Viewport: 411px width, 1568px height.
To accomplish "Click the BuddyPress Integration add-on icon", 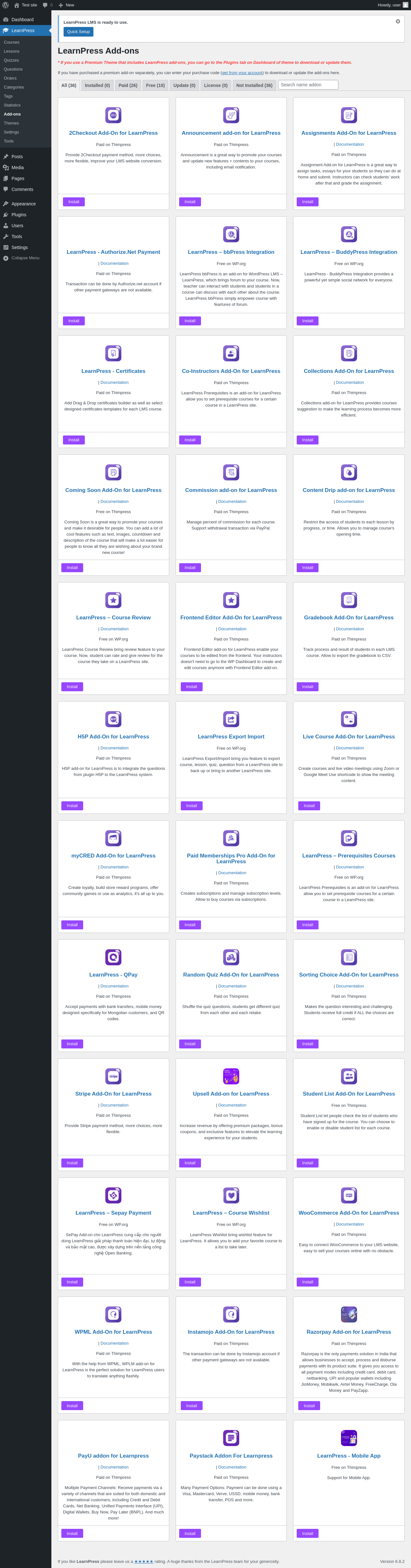I will pos(349,234).
